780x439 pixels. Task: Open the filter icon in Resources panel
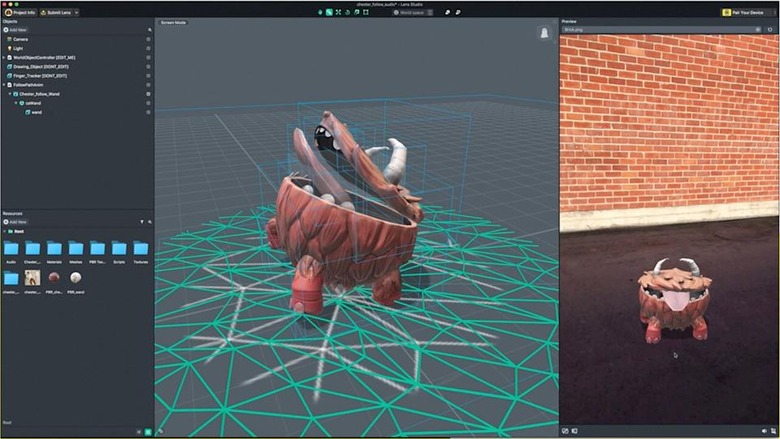(141, 221)
